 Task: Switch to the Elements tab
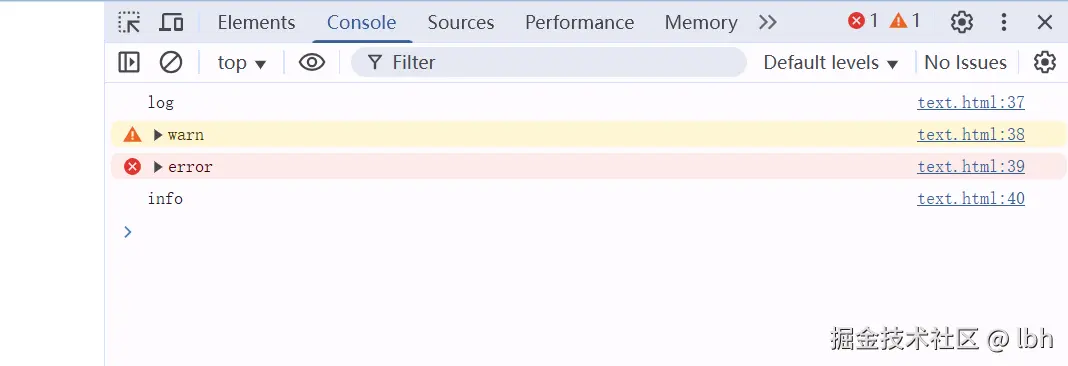point(256,22)
